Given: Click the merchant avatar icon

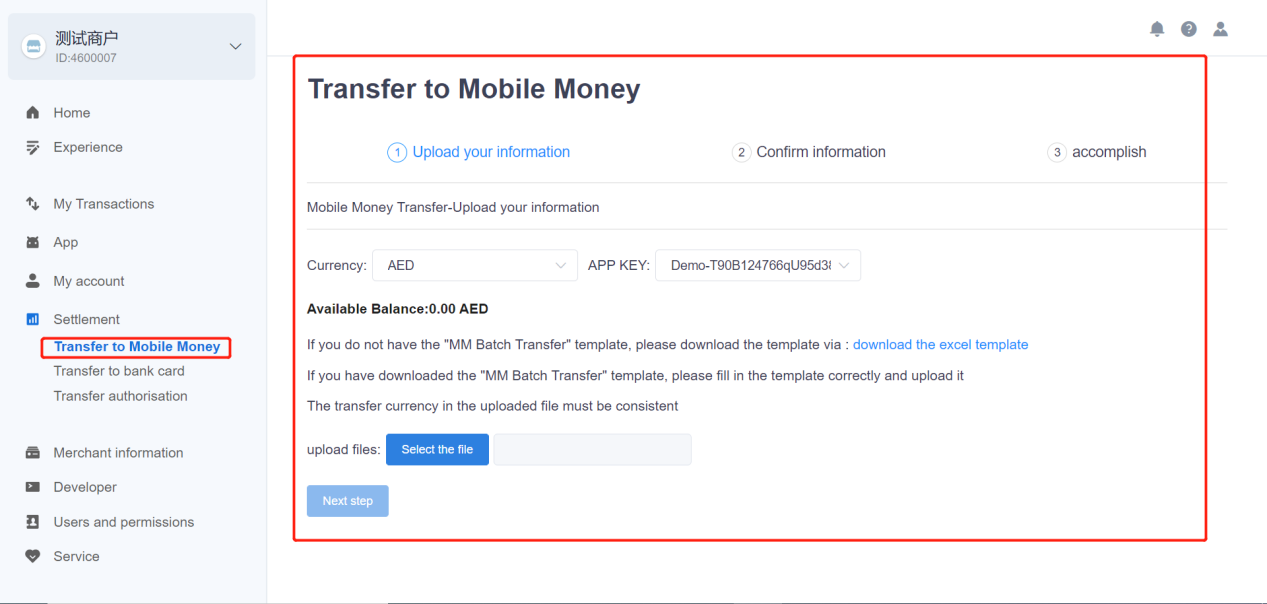Looking at the screenshot, I should point(34,47).
